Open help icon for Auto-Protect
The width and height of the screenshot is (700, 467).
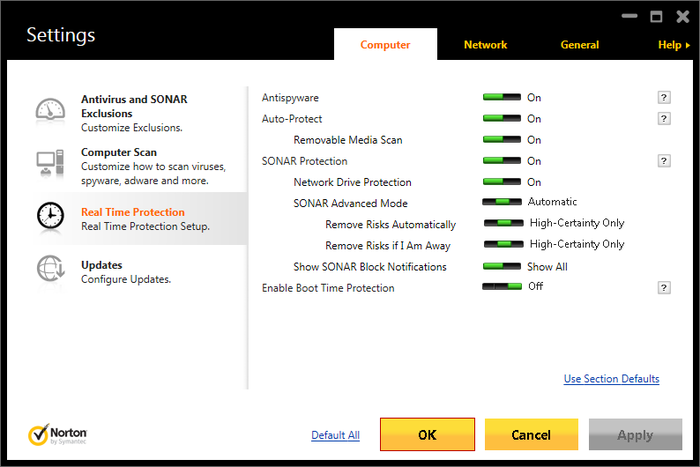(663, 118)
